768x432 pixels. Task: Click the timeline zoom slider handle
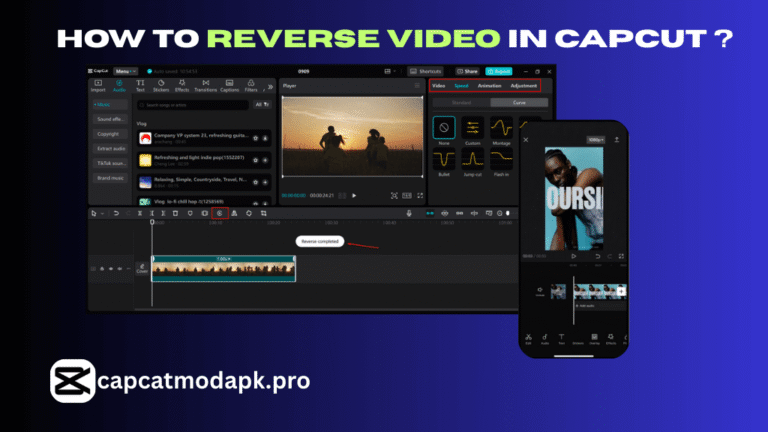(x=508, y=213)
